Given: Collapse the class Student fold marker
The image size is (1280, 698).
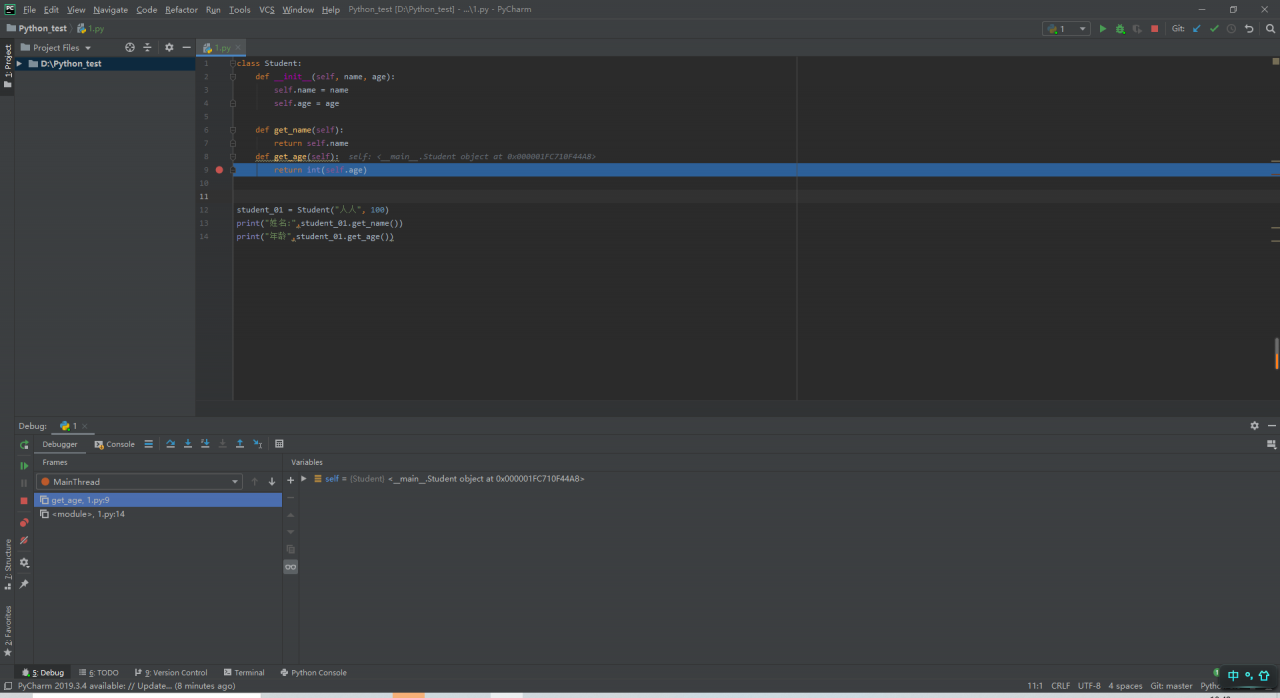Looking at the screenshot, I should coord(232,63).
